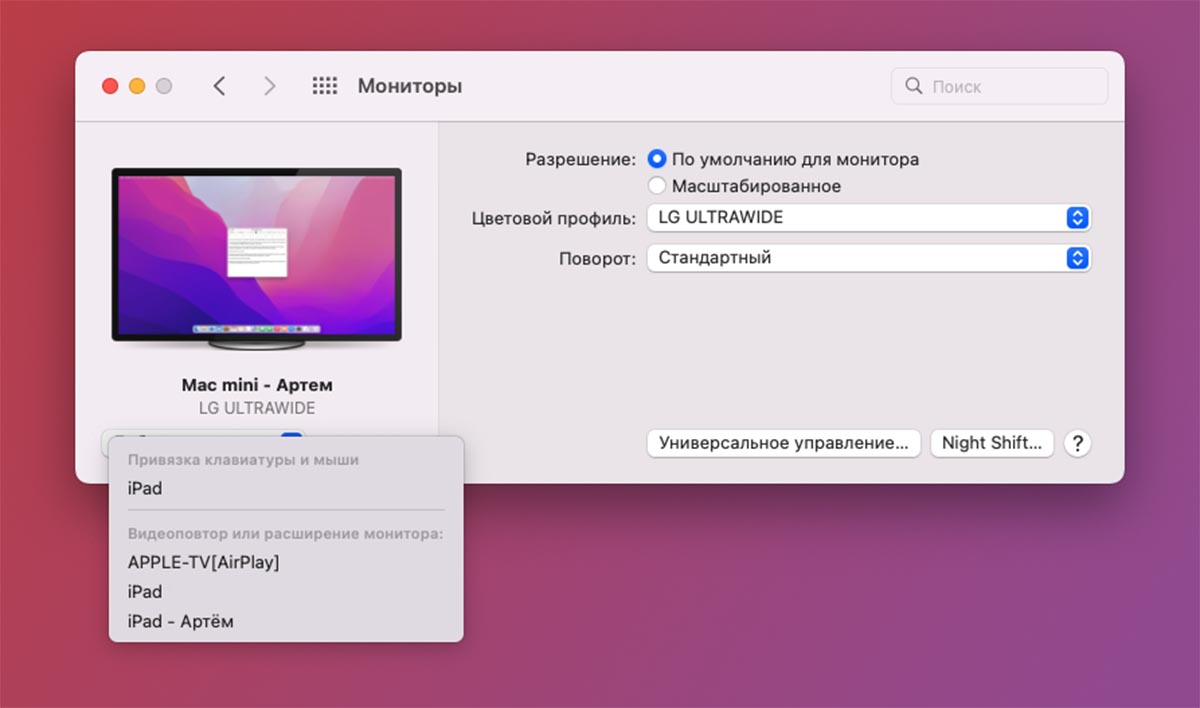Open the 'Поворот' Стандартный dropdown
Screen dimensions: 1200x708
[868, 258]
